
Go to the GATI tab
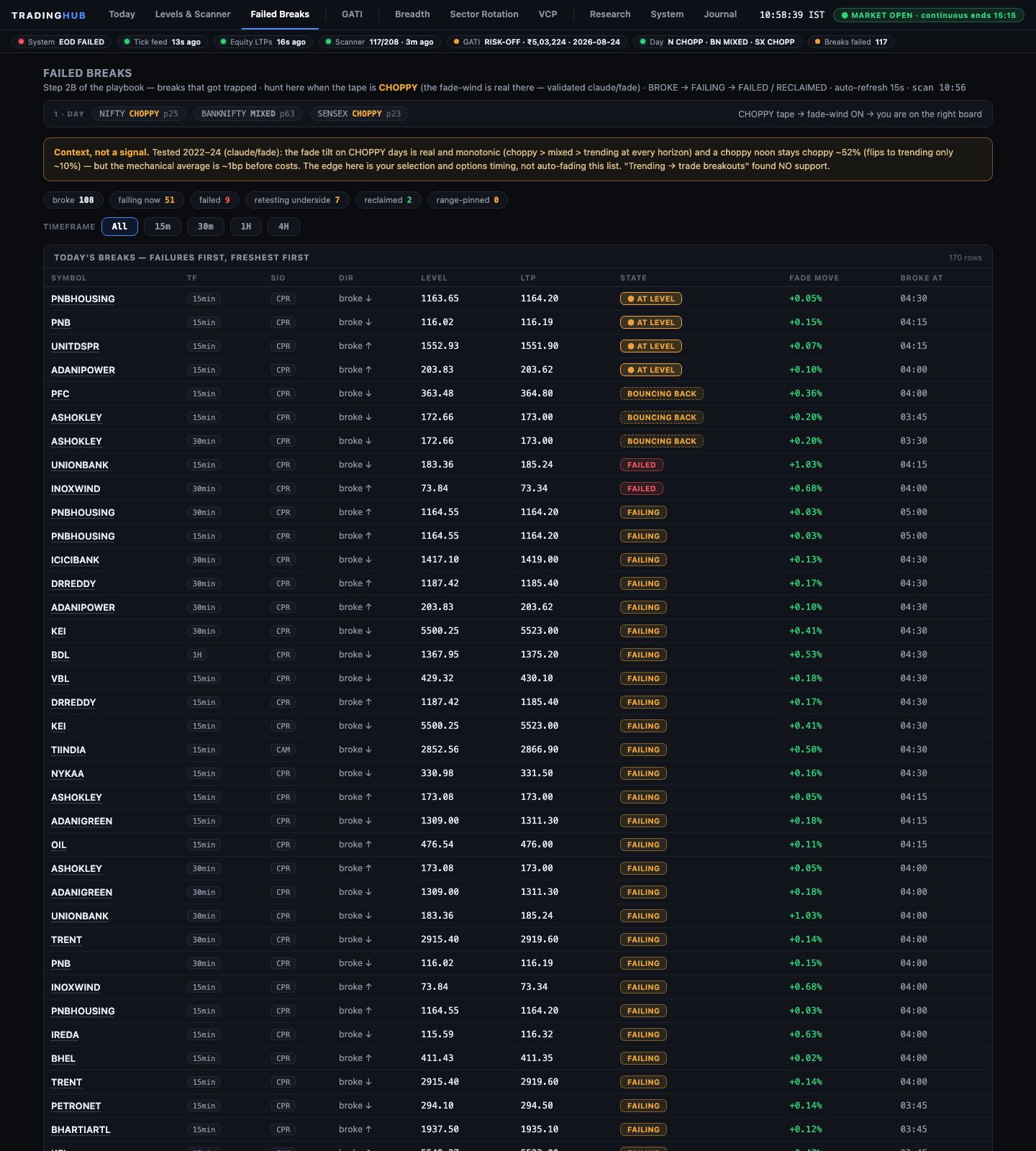352,14
